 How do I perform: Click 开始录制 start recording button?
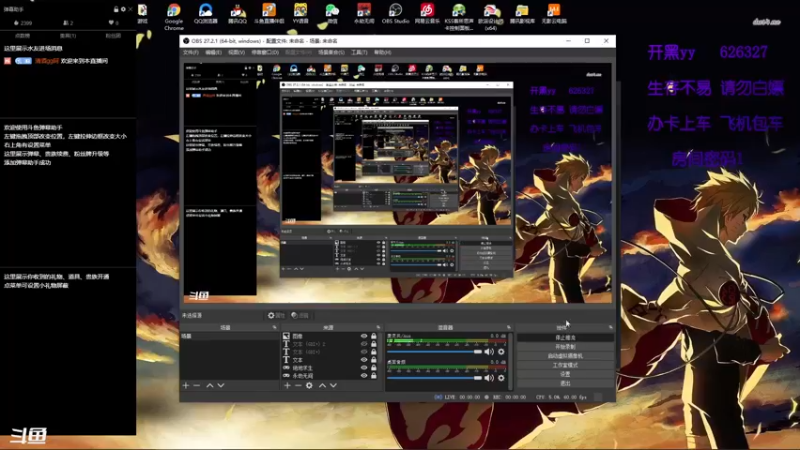(x=565, y=347)
